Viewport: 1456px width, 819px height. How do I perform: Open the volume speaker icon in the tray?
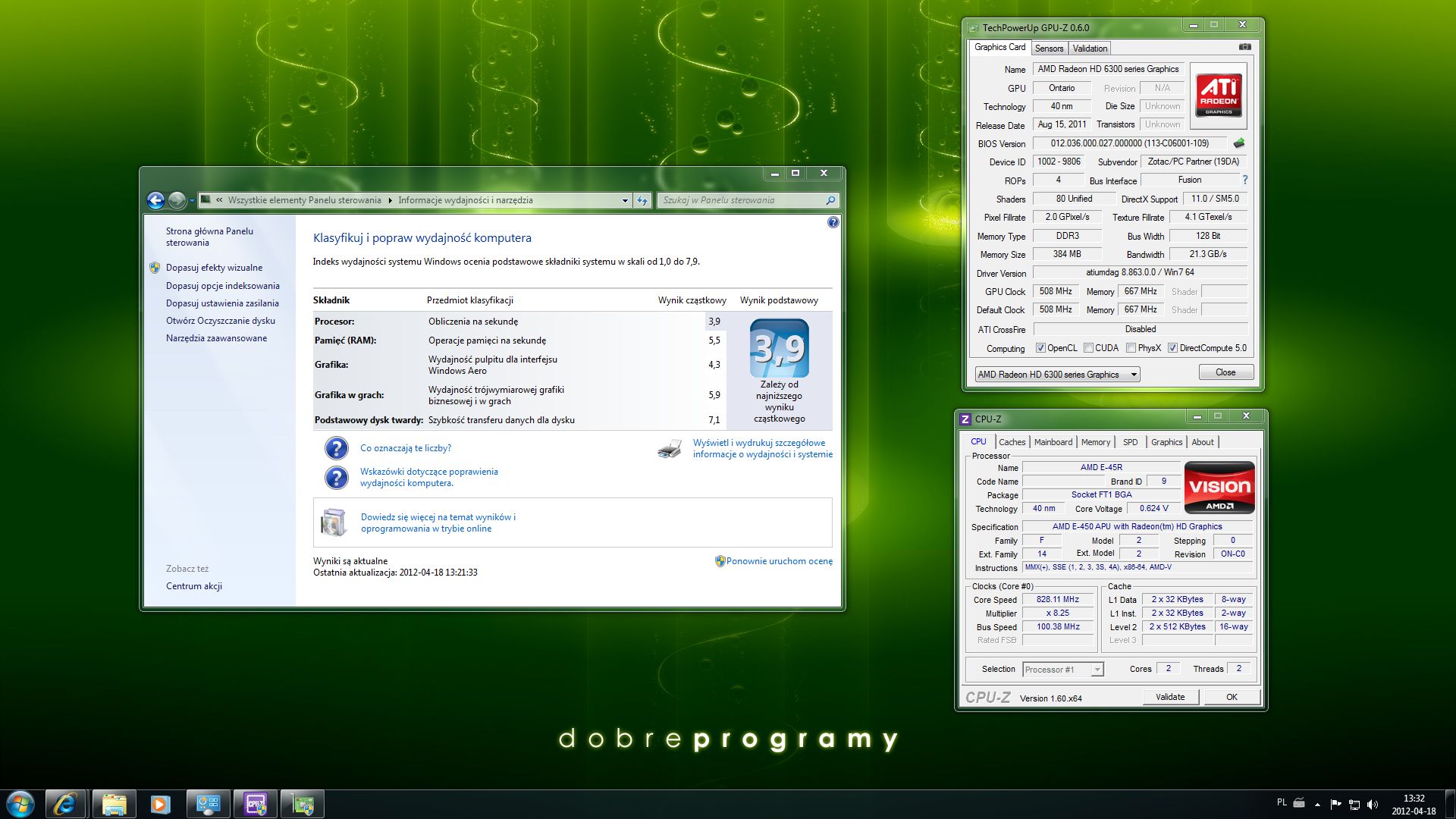[x=1372, y=804]
